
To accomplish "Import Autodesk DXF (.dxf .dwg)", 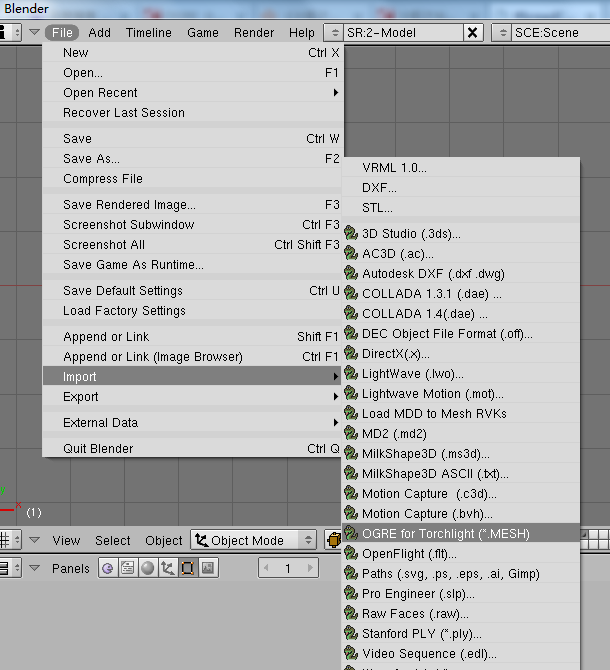I will pyautogui.click(x=461, y=273).
